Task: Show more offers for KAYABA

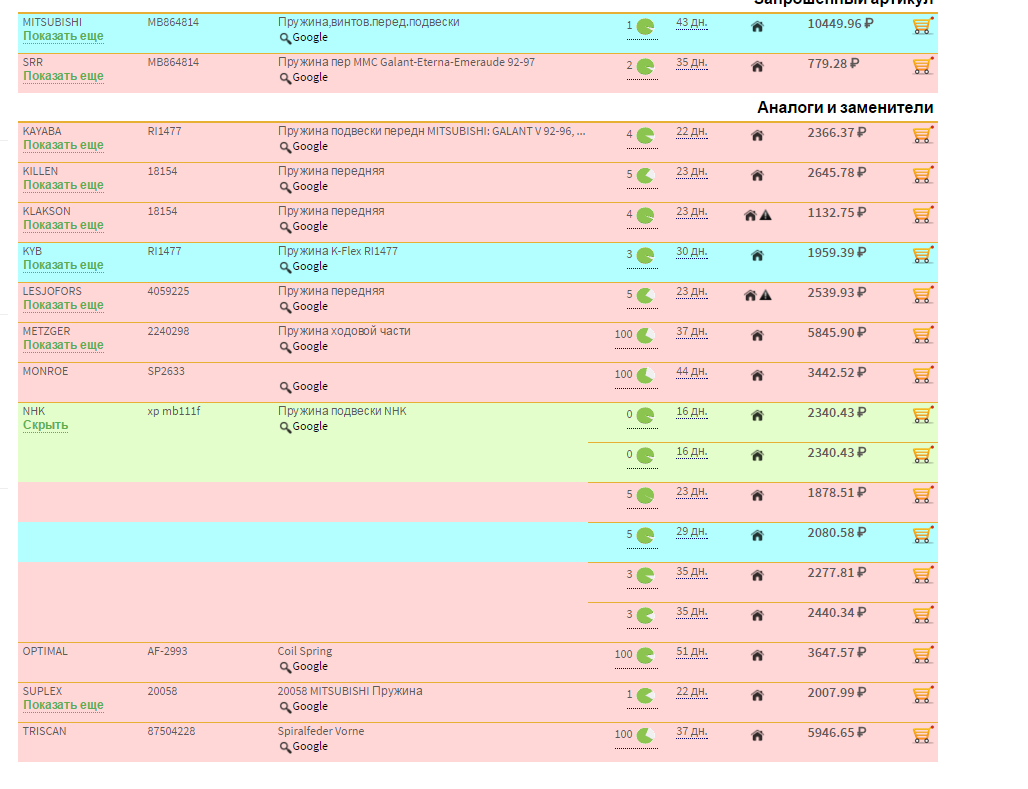Action: point(64,145)
